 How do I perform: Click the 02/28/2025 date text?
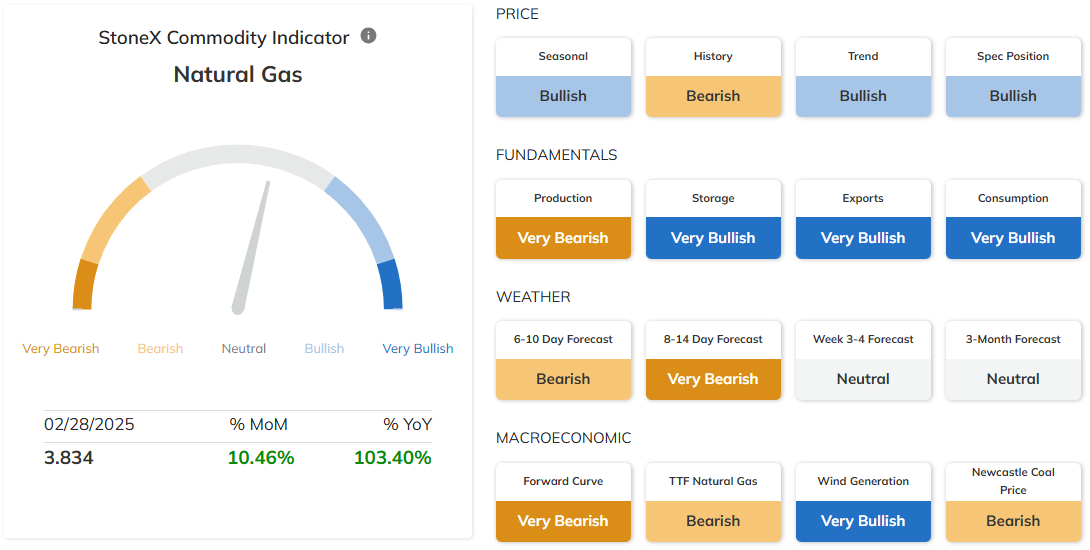pos(89,424)
